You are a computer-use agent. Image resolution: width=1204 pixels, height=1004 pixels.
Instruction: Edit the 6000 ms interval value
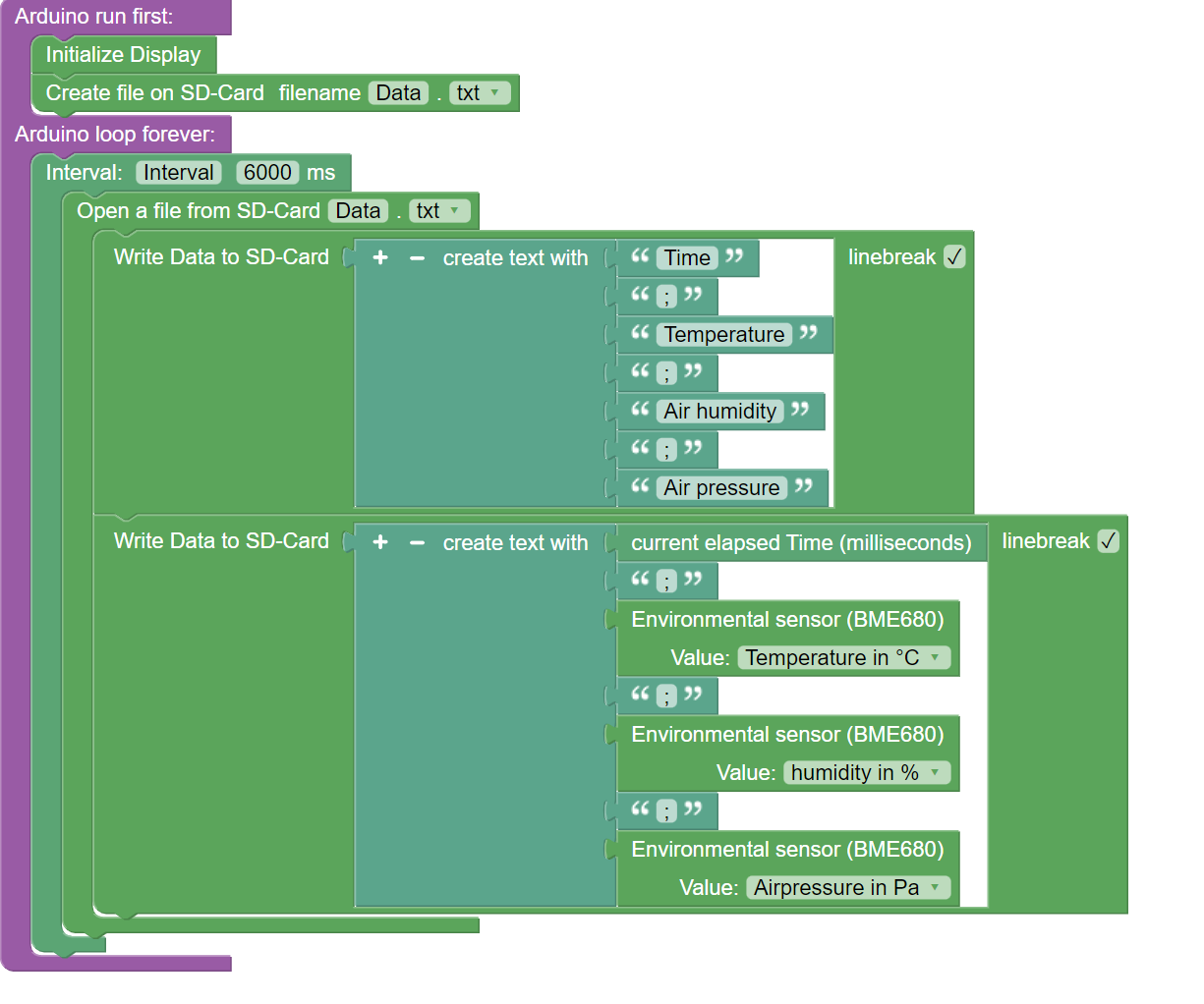267,173
